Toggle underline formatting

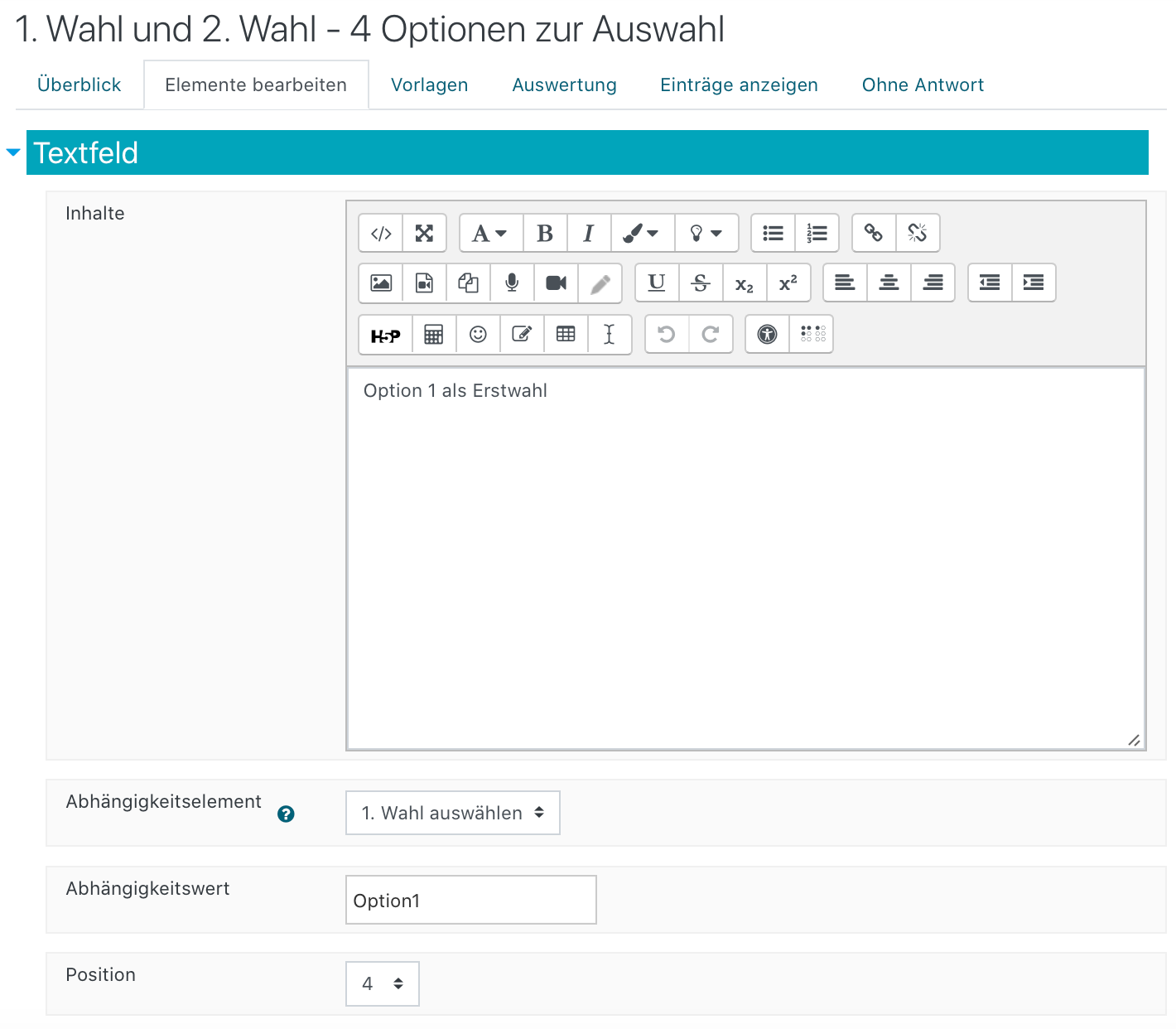coord(657,283)
